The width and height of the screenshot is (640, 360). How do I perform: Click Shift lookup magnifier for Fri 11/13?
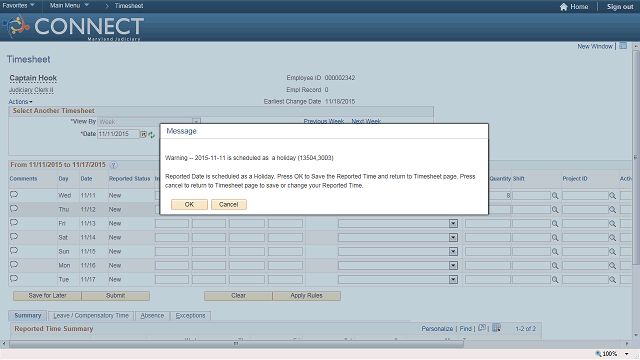pos(555,224)
